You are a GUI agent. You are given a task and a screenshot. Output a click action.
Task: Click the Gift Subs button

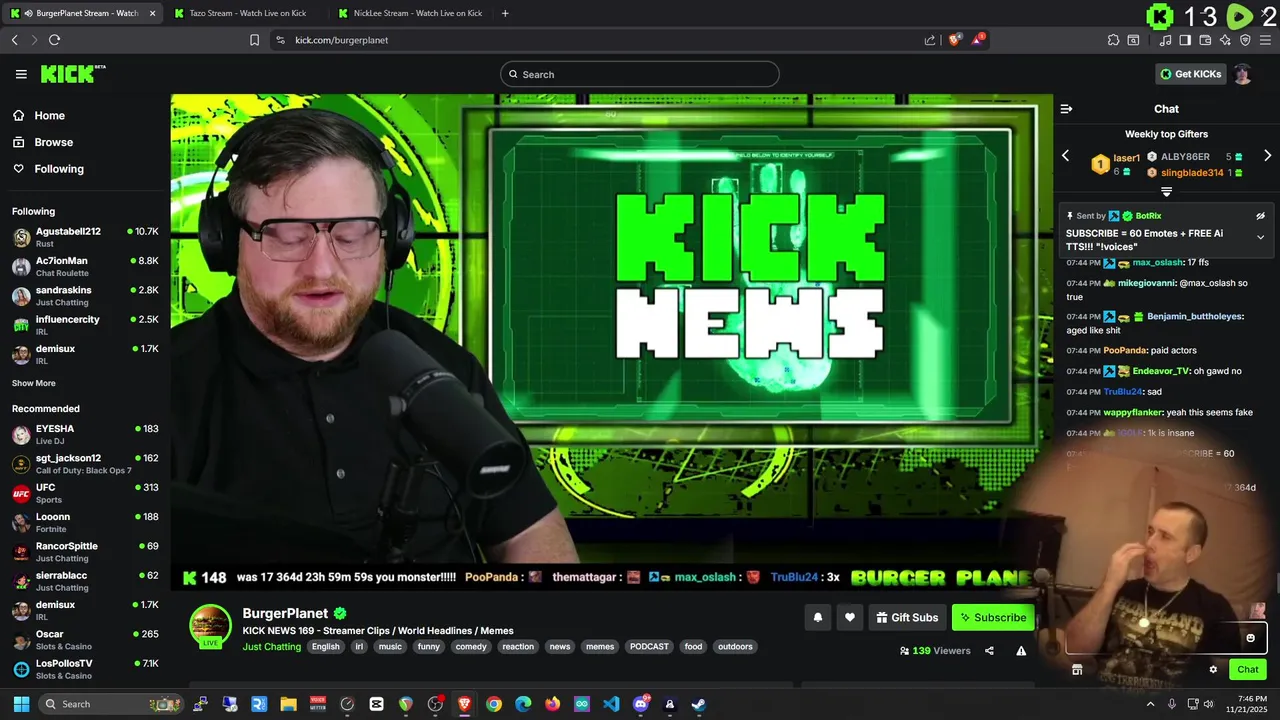point(907,617)
